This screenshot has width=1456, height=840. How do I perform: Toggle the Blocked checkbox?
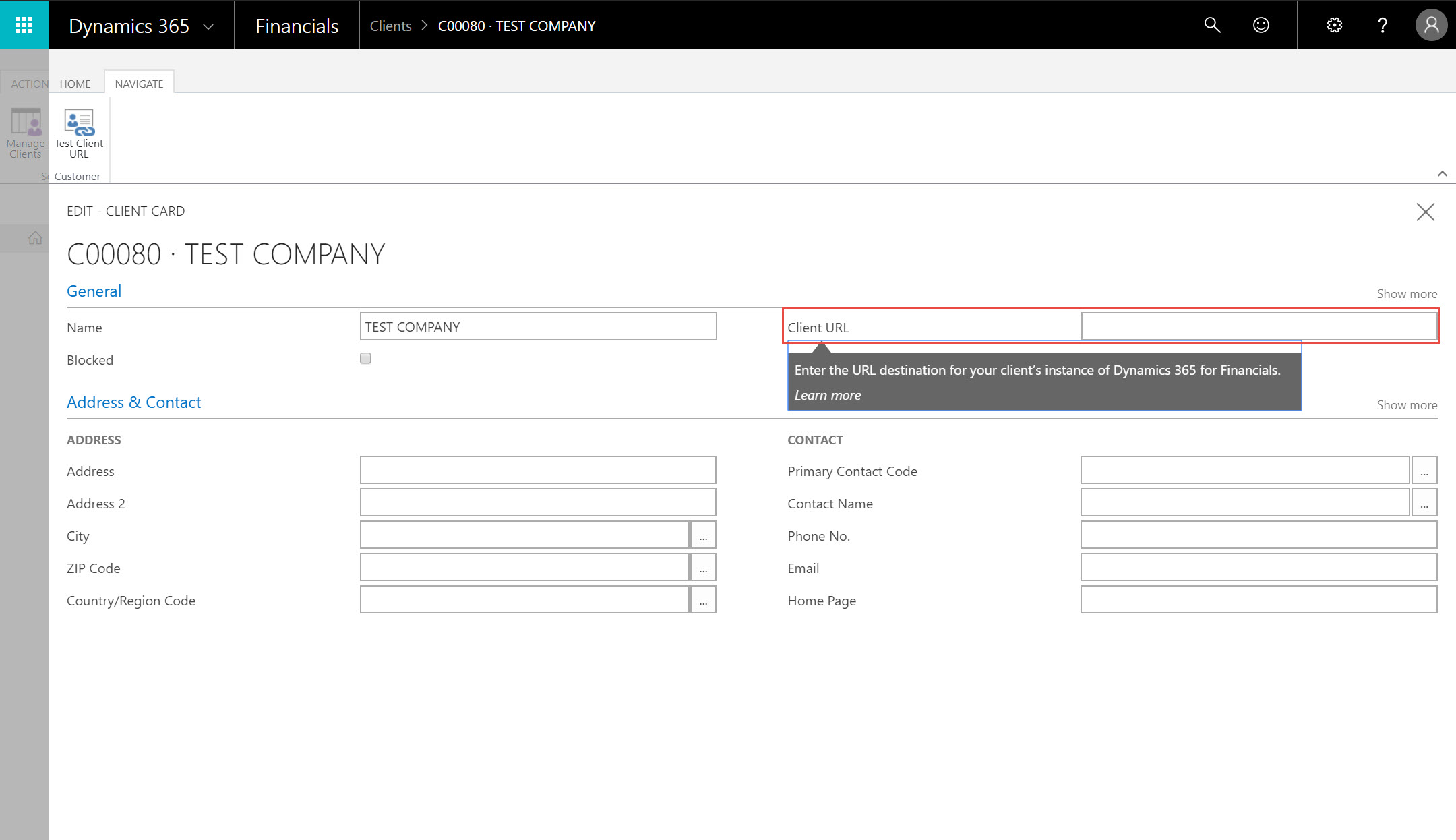pyautogui.click(x=365, y=358)
